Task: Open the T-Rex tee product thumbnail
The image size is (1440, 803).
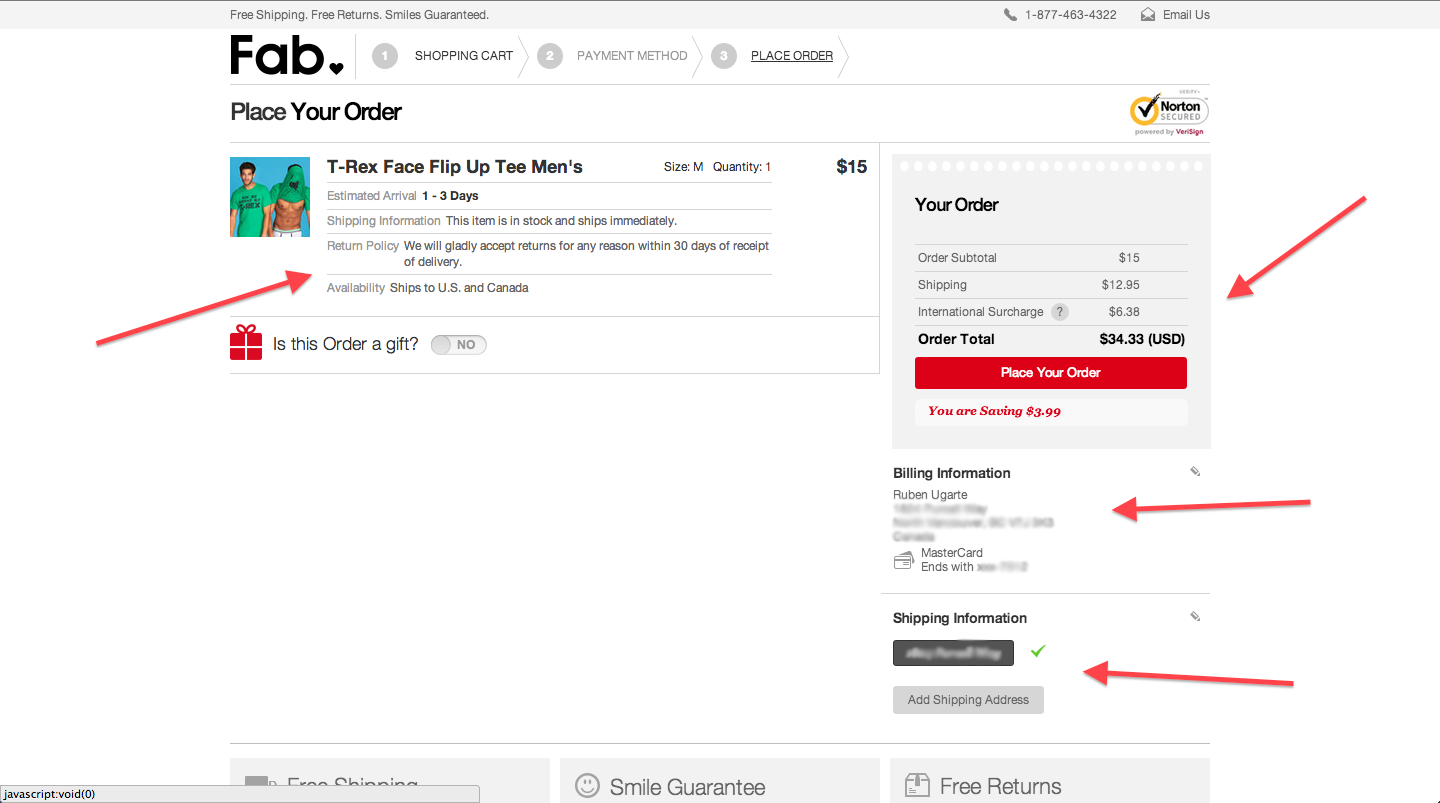Action: [x=270, y=197]
